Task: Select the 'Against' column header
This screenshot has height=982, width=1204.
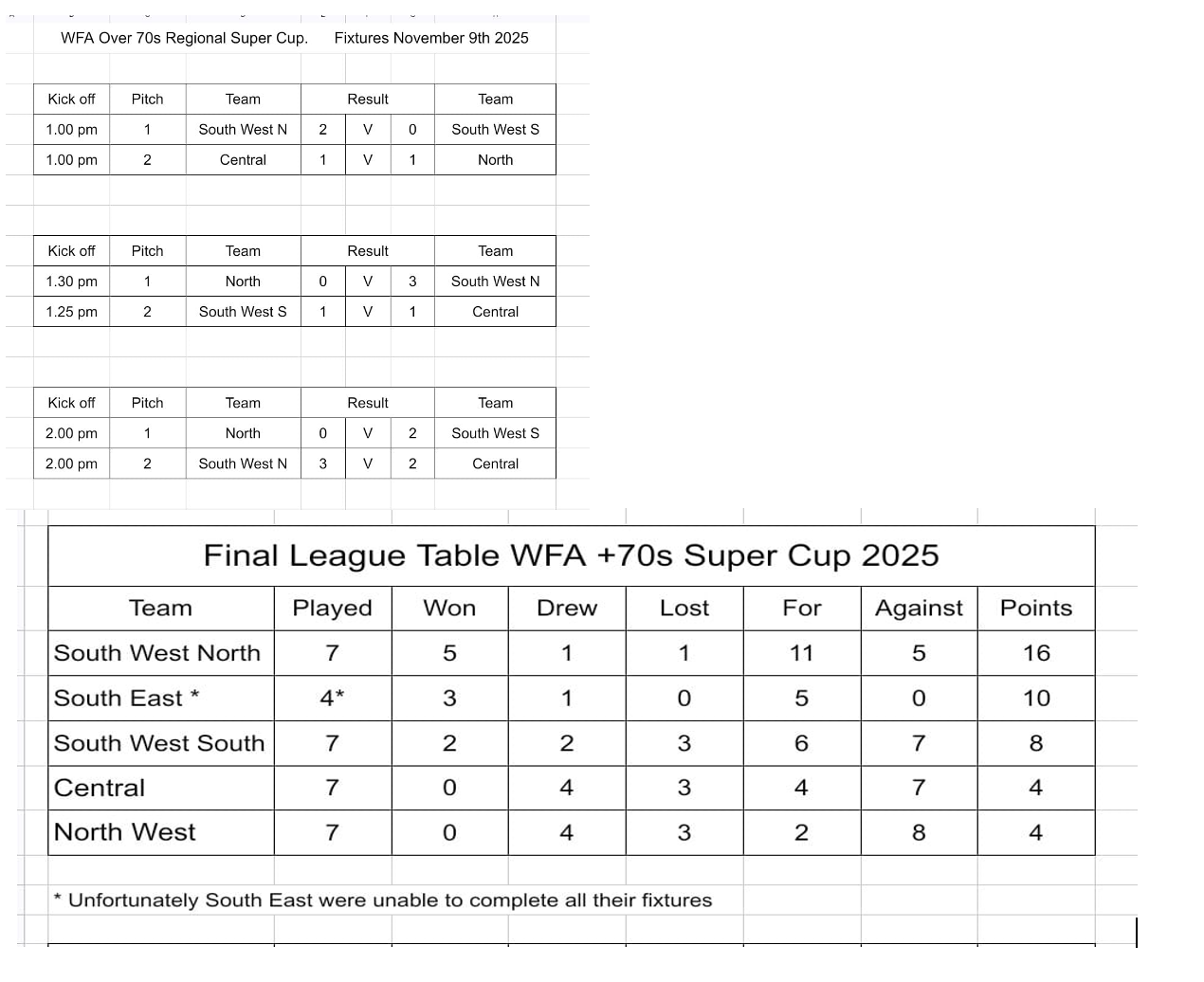Action: pos(919,609)
